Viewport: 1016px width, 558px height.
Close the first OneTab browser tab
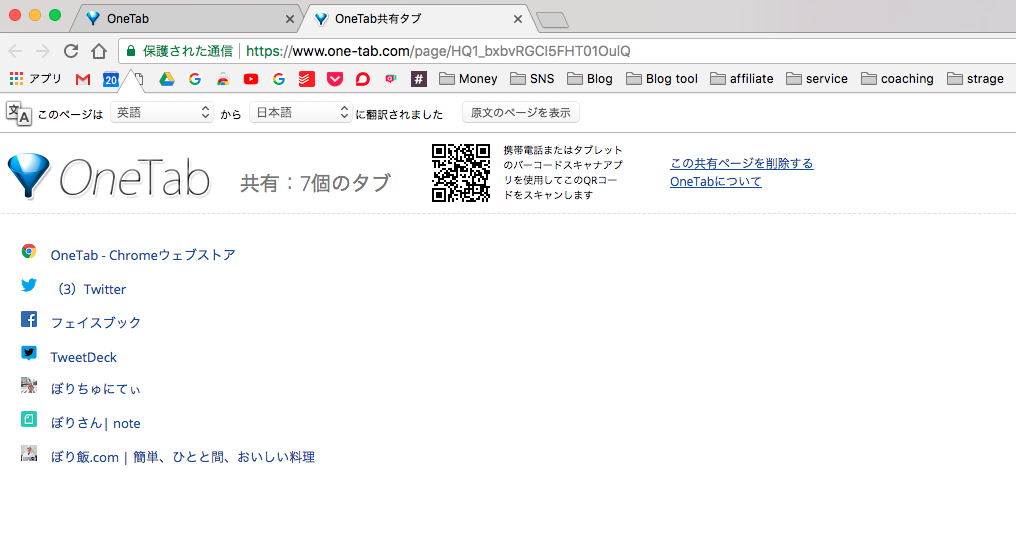pos(290,19)
